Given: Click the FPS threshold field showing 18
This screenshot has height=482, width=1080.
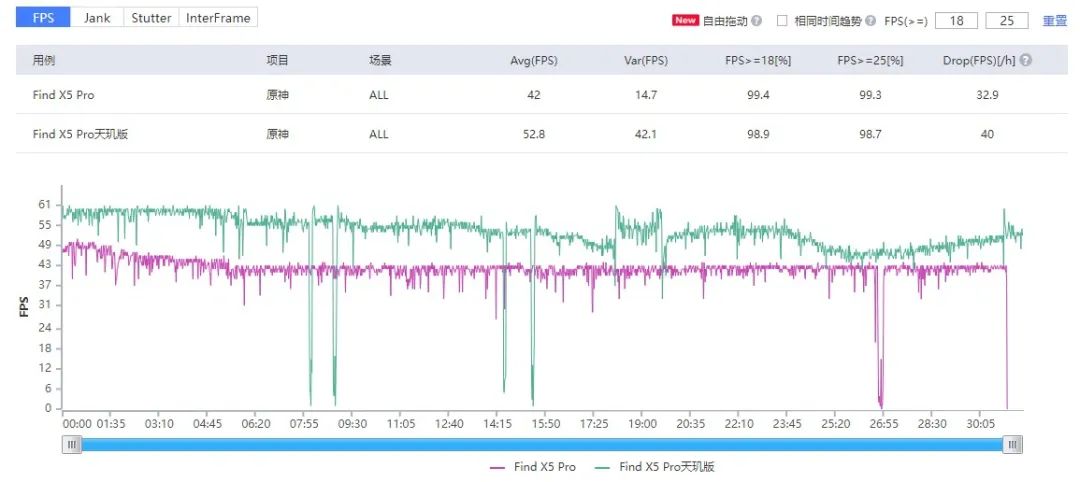Looking at the screenshot, I should click(x=956, y=21).
